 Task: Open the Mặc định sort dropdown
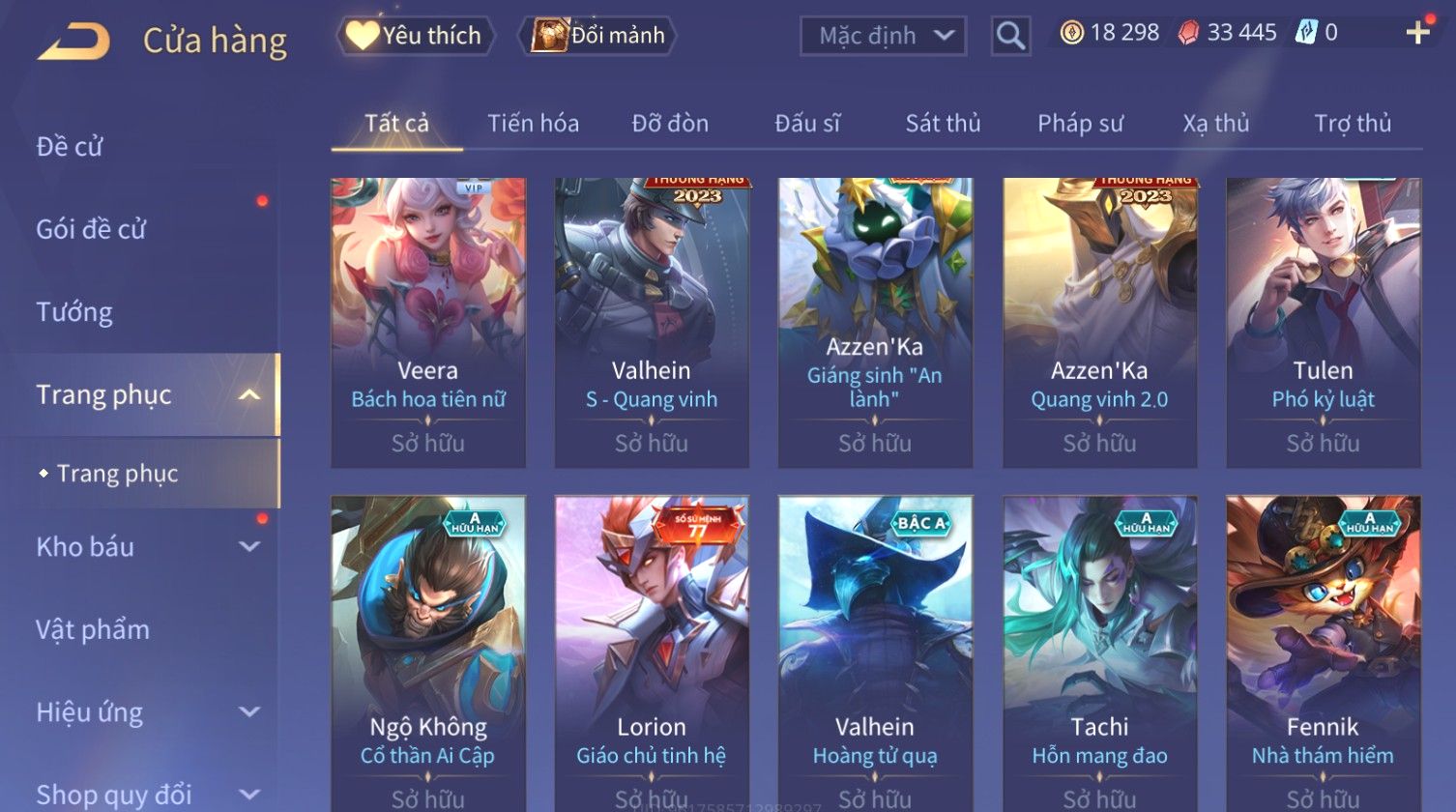point(883,36)
